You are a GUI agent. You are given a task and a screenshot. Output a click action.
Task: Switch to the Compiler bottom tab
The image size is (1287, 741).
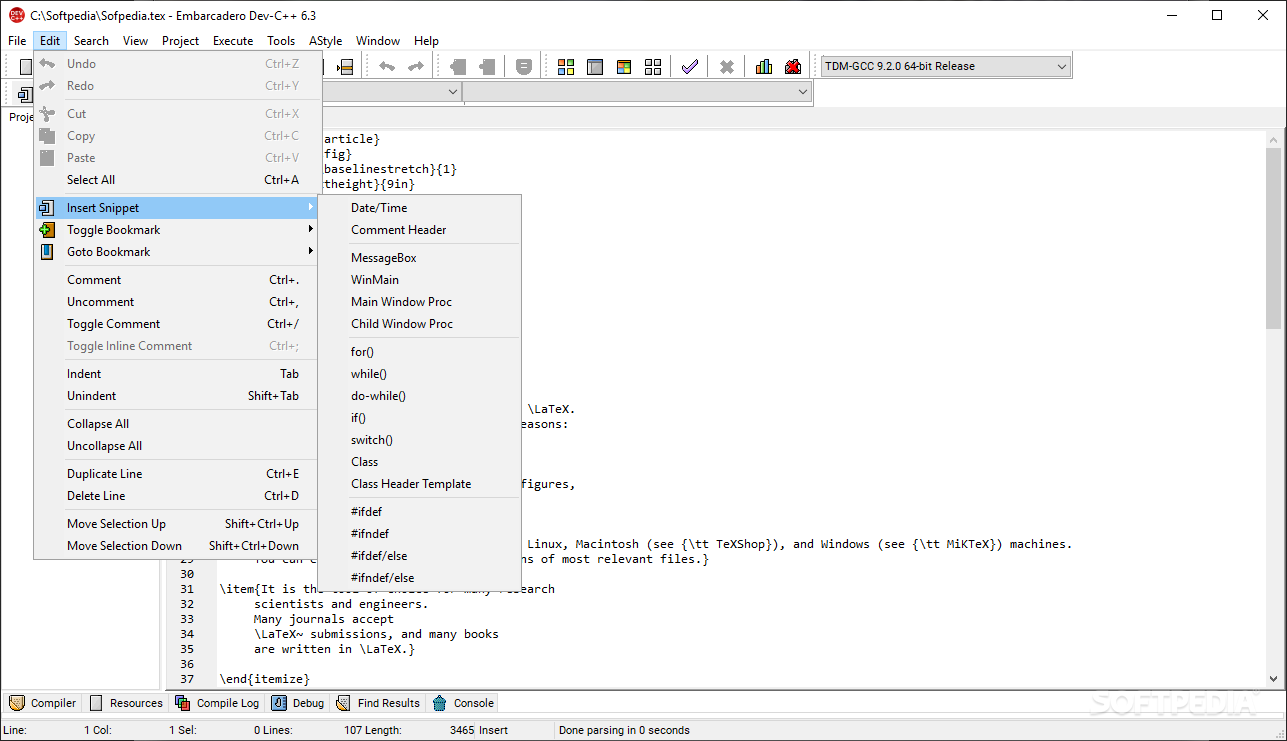point(43,703)
